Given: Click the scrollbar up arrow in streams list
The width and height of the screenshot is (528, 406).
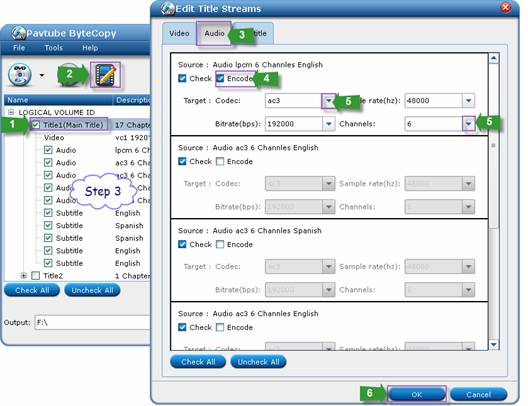Looking at the screenshot, I should [x=493, y=59].
